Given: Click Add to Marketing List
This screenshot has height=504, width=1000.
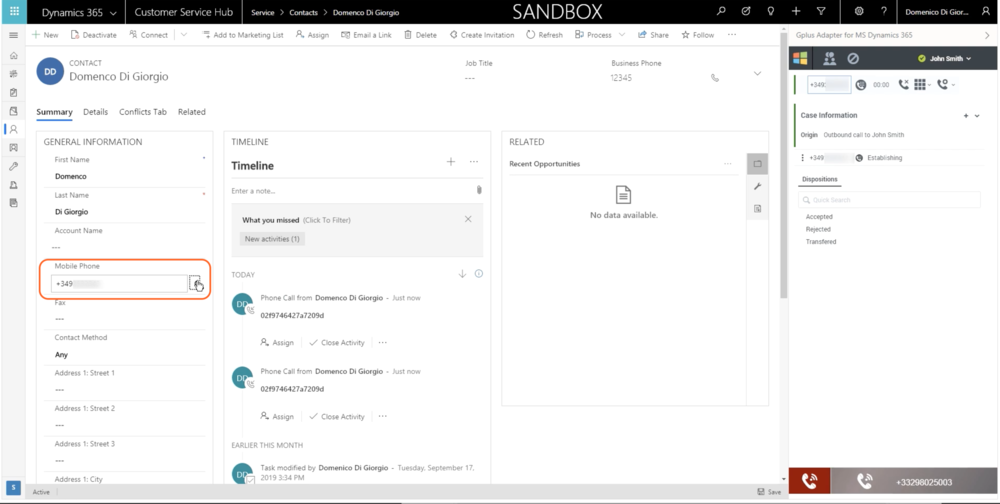Looking at the screenshot, I should 243,35.
